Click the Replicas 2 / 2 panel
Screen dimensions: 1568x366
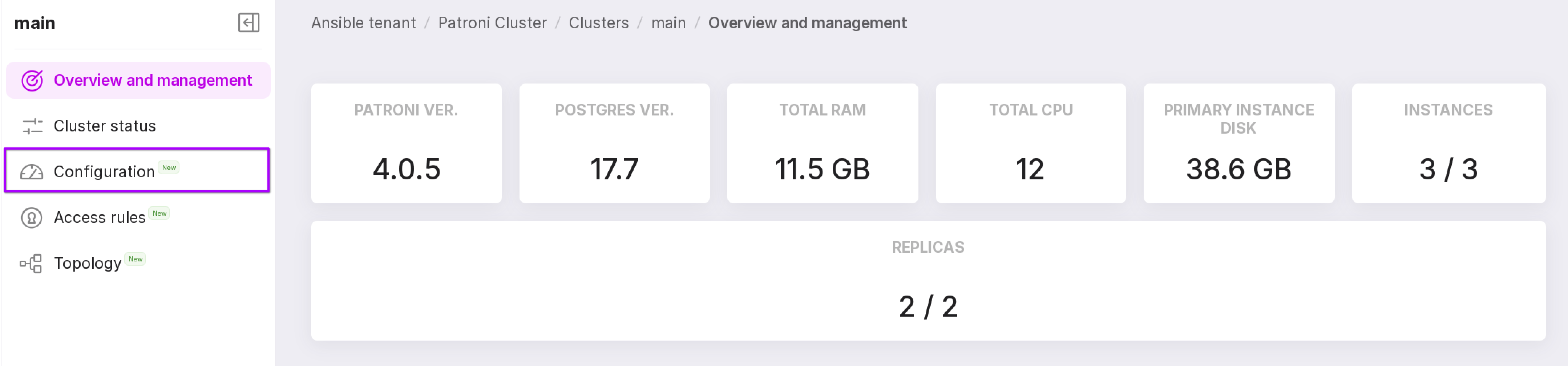(x=928, y=281)
